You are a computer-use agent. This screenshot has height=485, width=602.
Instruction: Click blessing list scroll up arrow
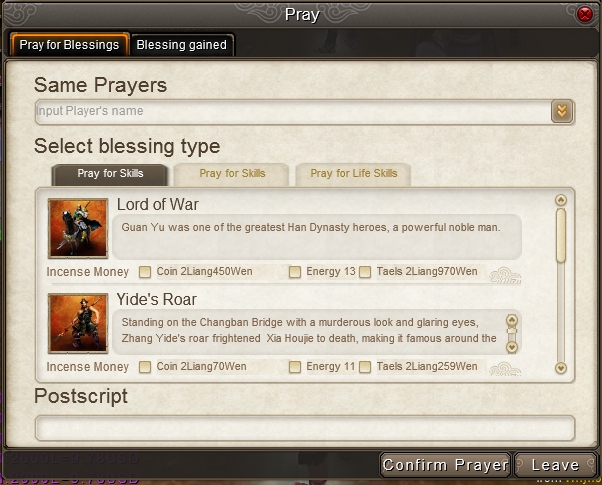(x=561, y=200)
